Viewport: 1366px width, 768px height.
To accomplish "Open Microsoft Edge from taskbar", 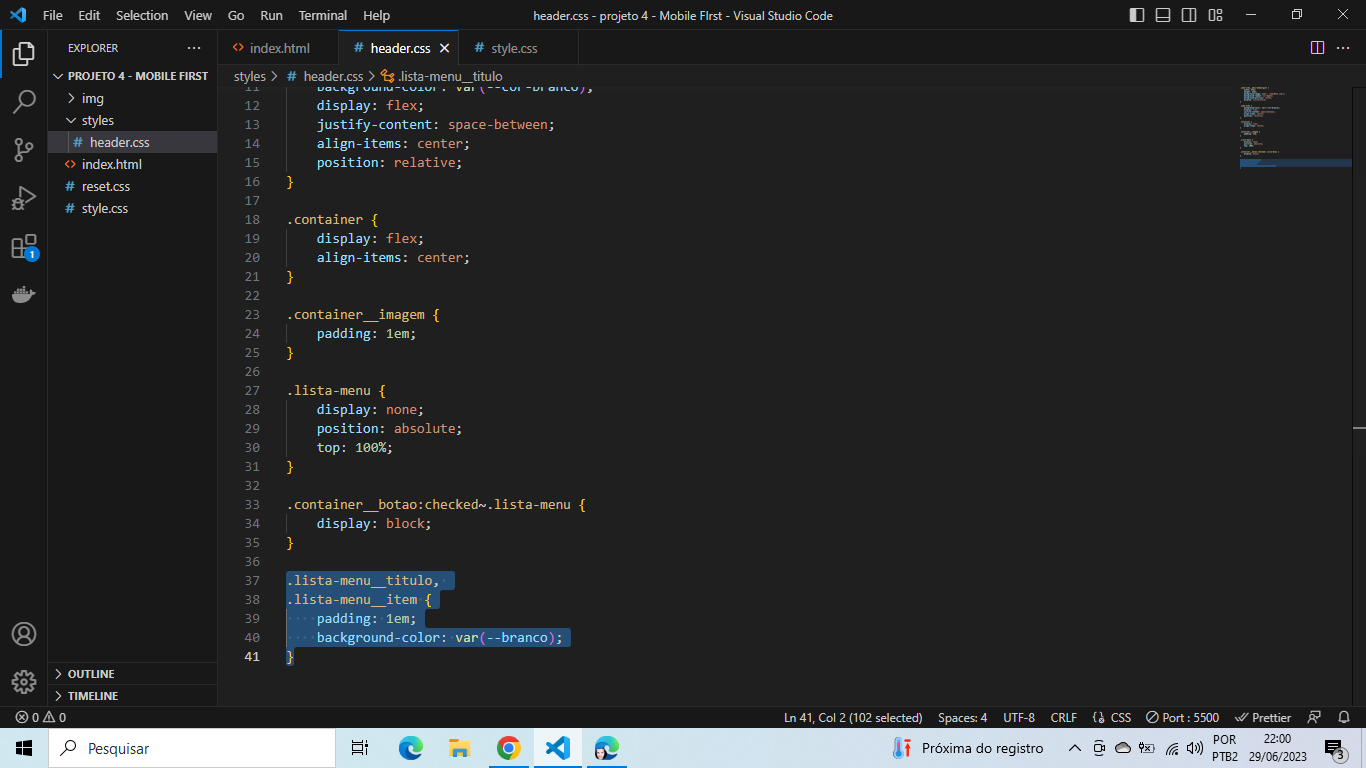I will pyautogui.click(x=410, y=748).
